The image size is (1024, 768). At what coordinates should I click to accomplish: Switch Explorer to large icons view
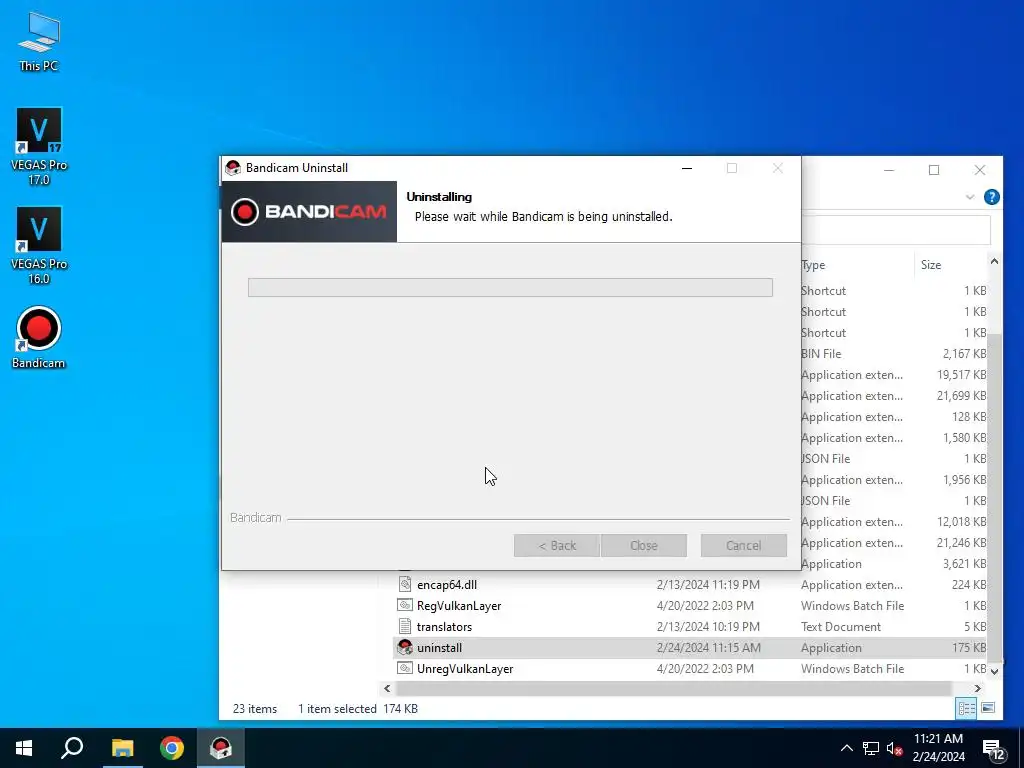click(988, 708)
